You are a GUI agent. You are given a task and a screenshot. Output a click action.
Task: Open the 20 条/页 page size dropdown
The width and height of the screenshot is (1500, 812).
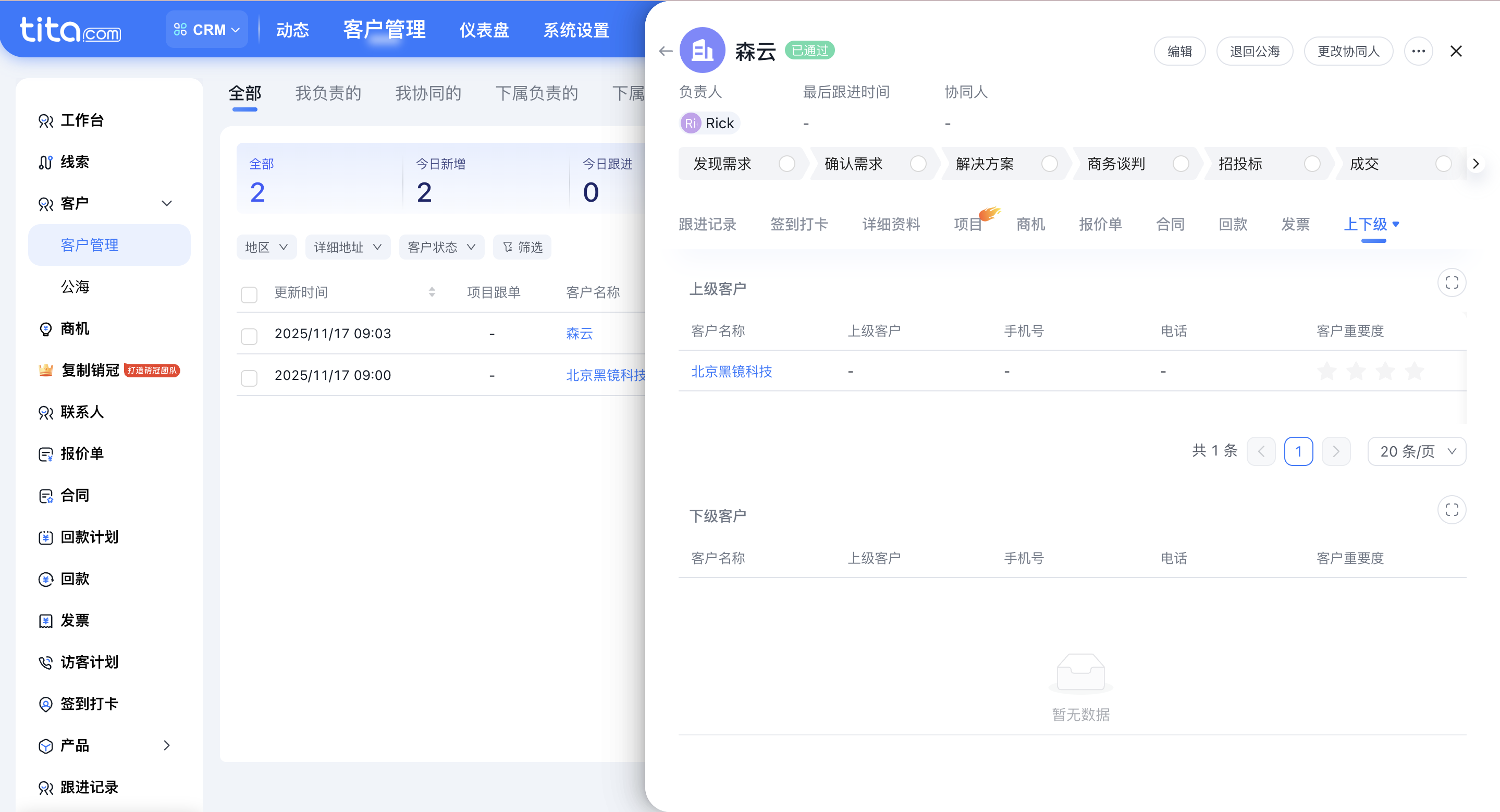(1416, 450)
